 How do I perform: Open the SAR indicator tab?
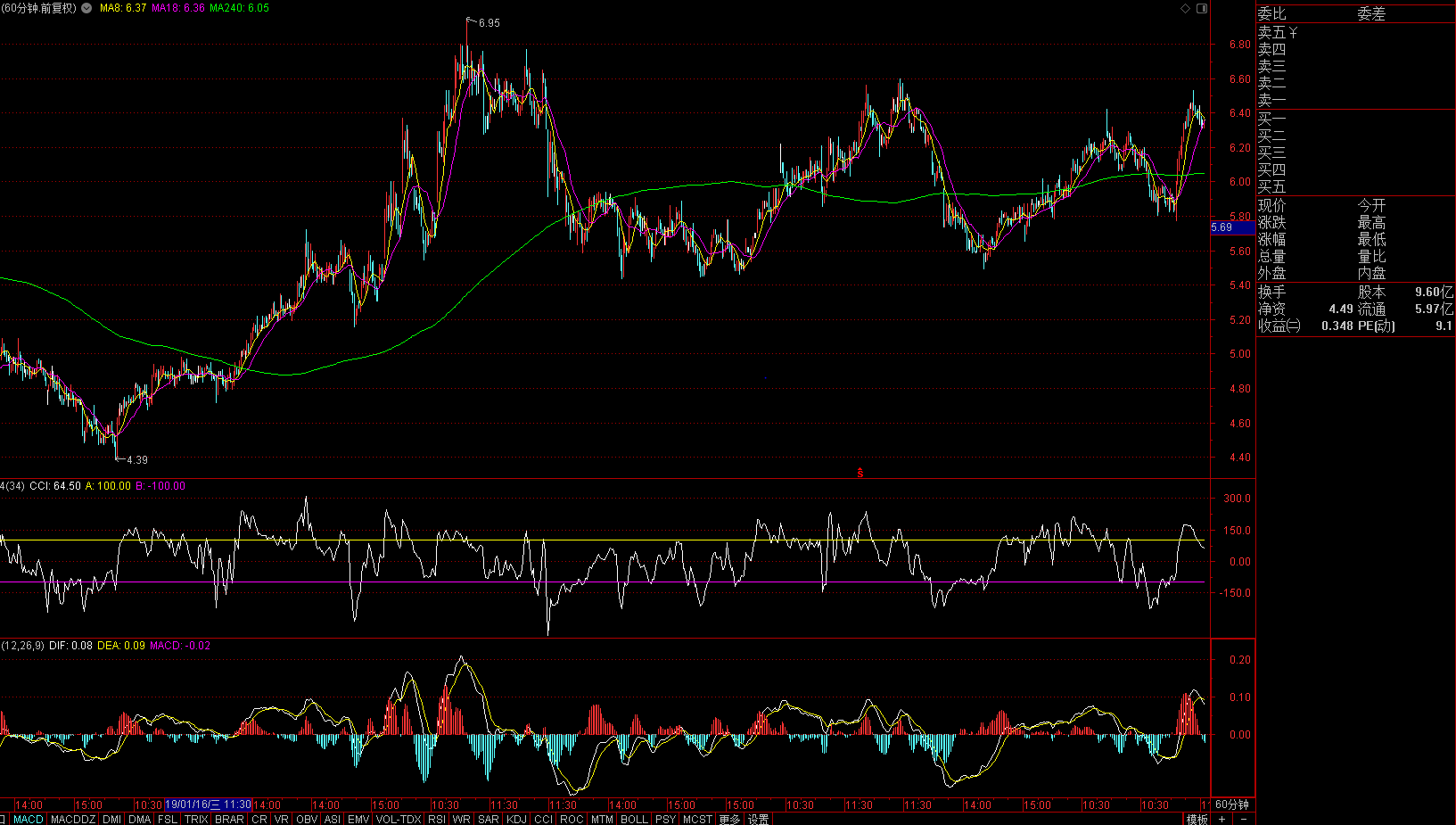click(x=489, y=819)
